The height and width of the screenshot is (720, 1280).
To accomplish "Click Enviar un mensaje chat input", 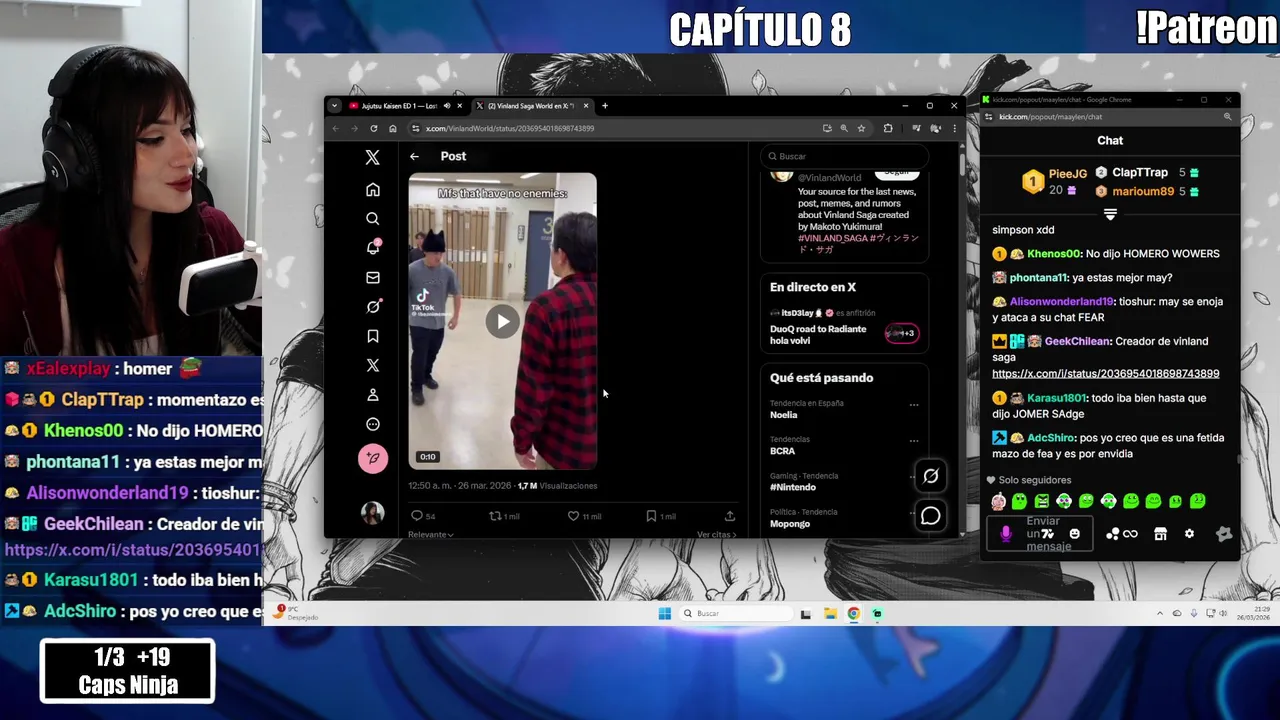I will click(1042, 534).
